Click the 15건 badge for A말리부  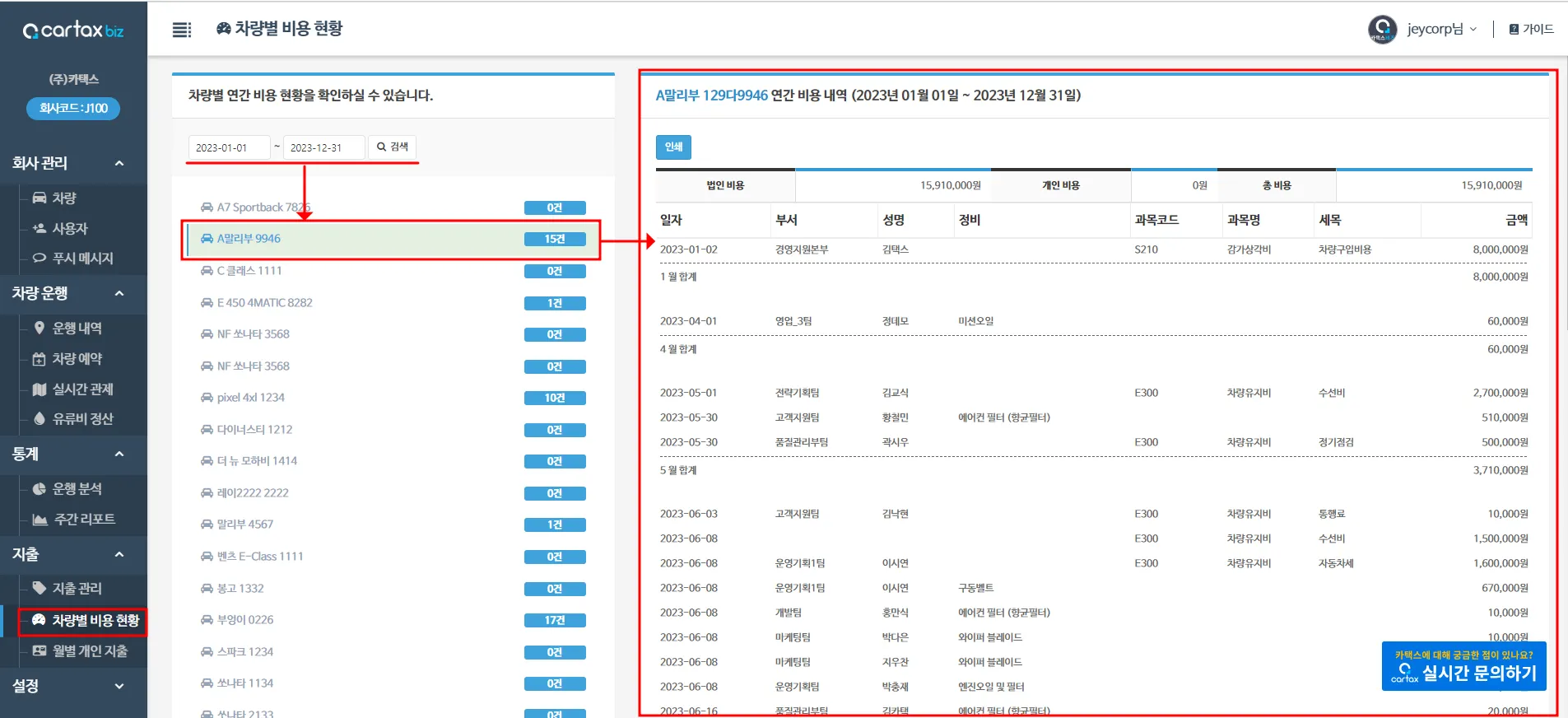555,239
